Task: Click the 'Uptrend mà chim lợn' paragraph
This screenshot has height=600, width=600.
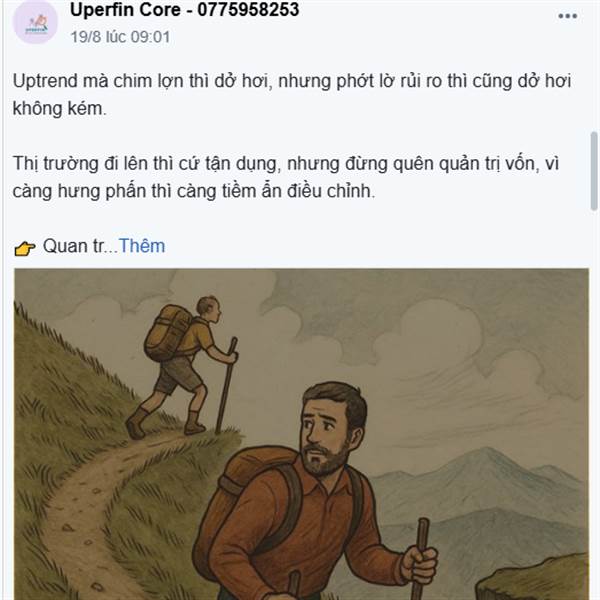Action: pos(292,95)
